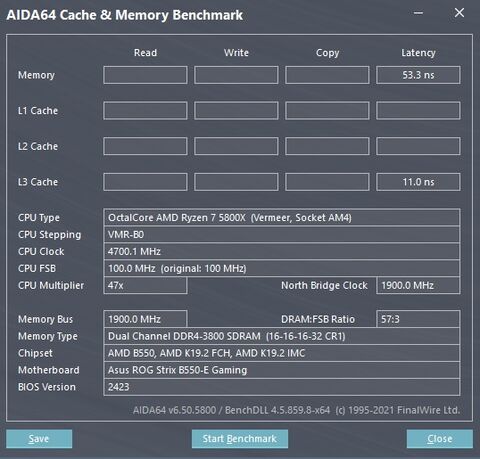This screenshot has height=459, width=480.
Task: Click the Latency column header
Action: (x=418, y=53)
